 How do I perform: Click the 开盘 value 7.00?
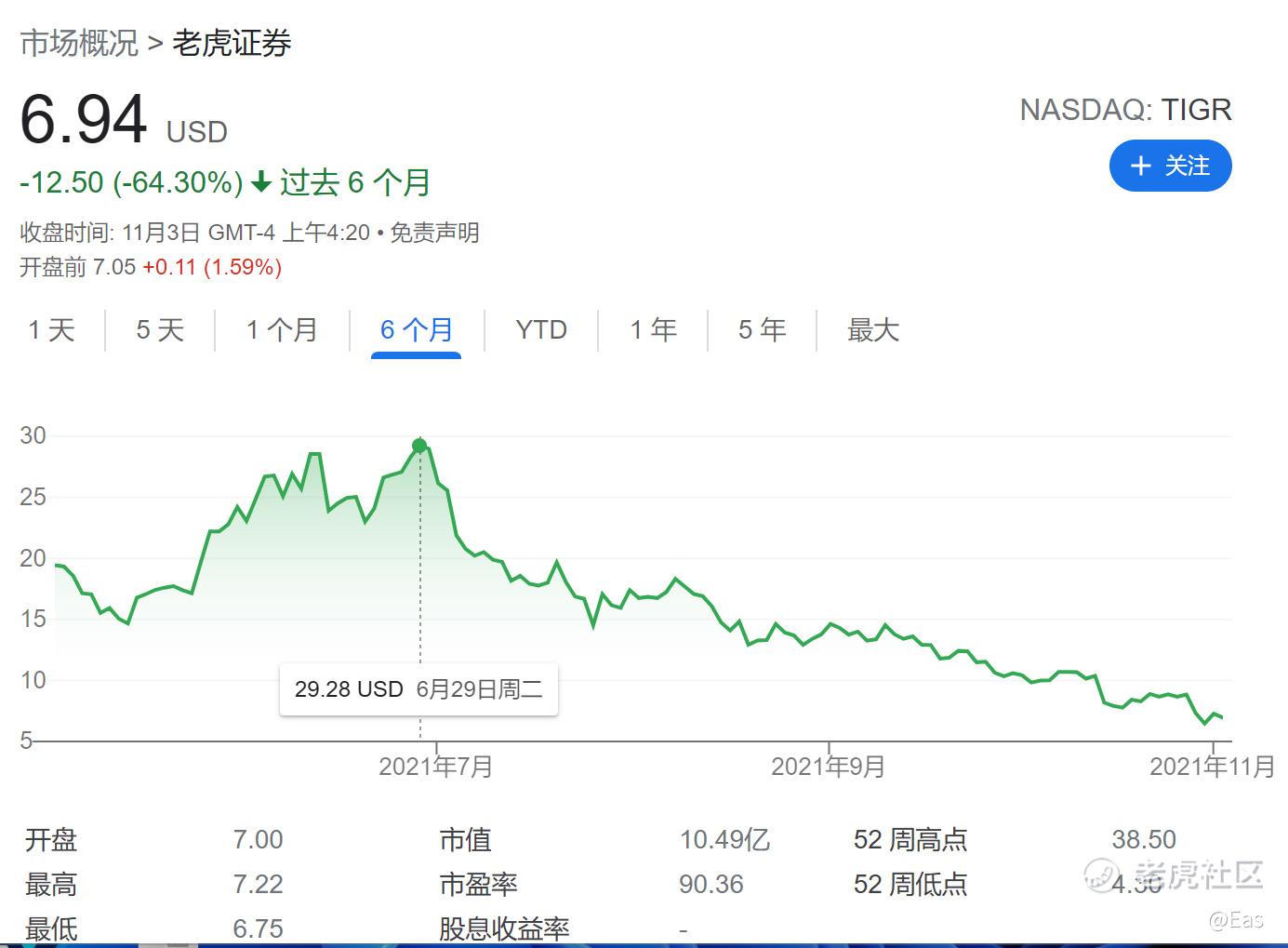click(258, 840)
